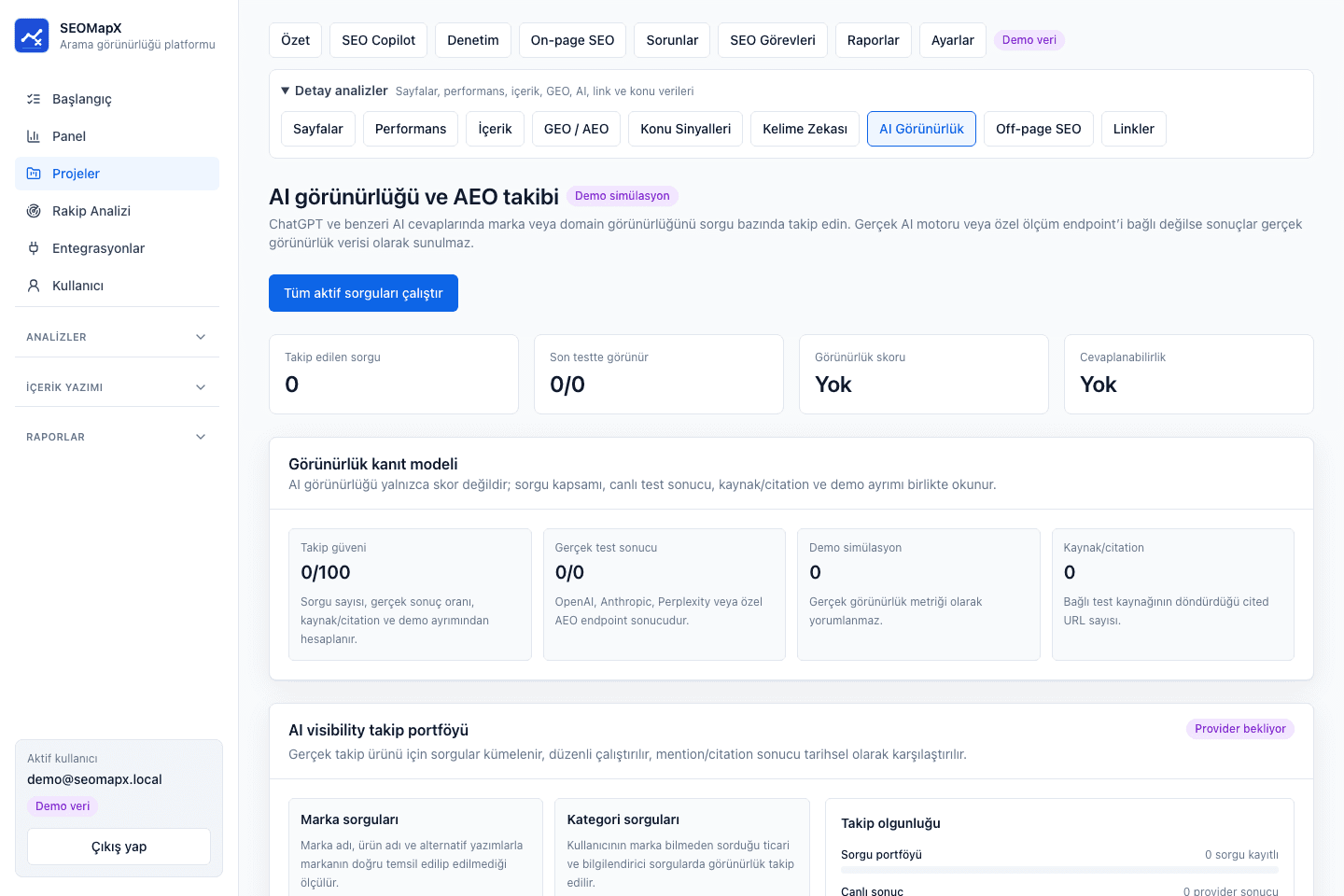1344x896 pixels.
Task: Open the Denetim tab
Action: (473, 40)
